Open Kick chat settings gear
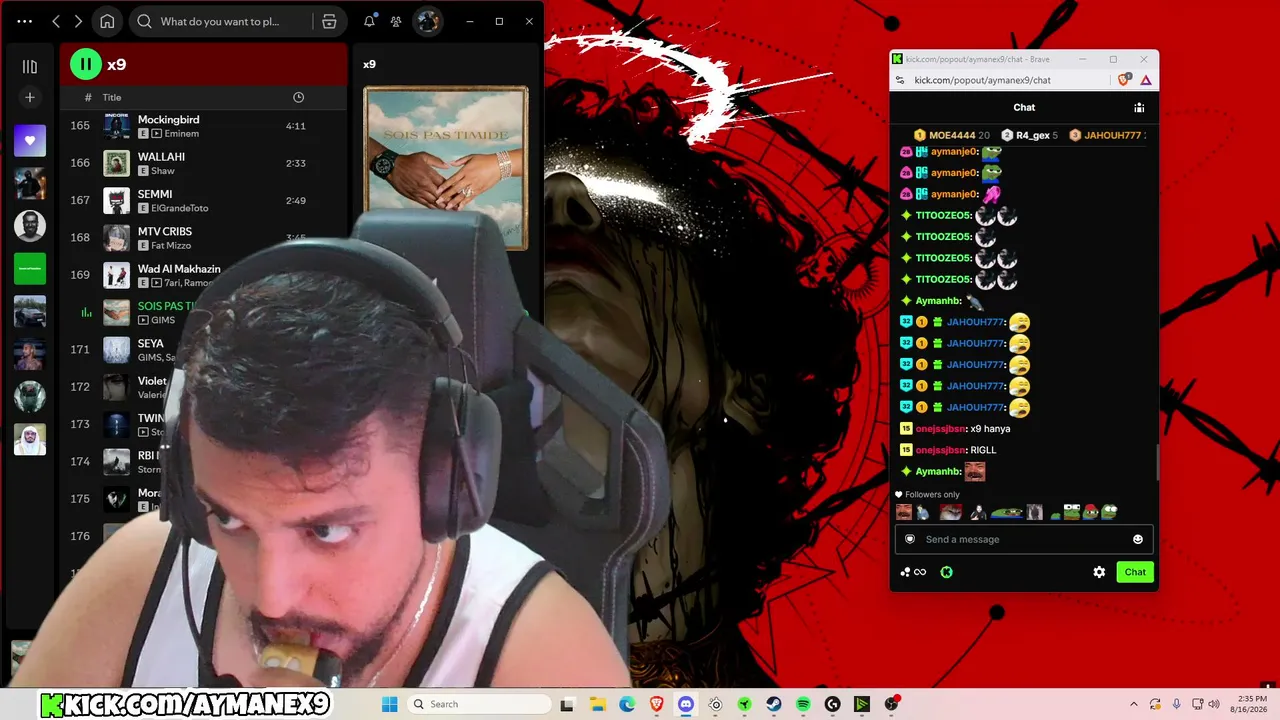This screenshot has height=720, width=1280. (1099, 572)
